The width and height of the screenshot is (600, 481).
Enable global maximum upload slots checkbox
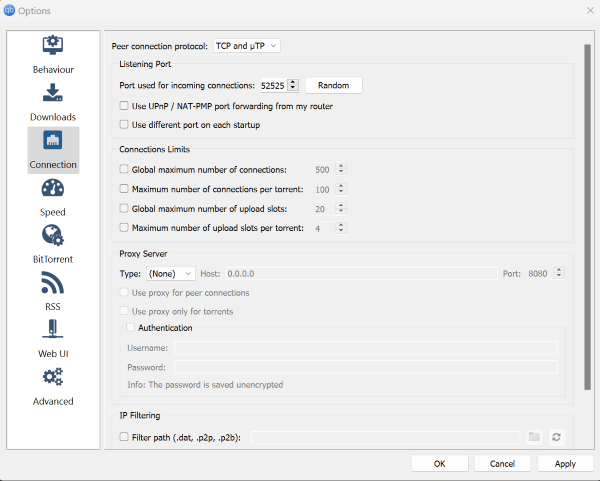(x=124, y=208)
